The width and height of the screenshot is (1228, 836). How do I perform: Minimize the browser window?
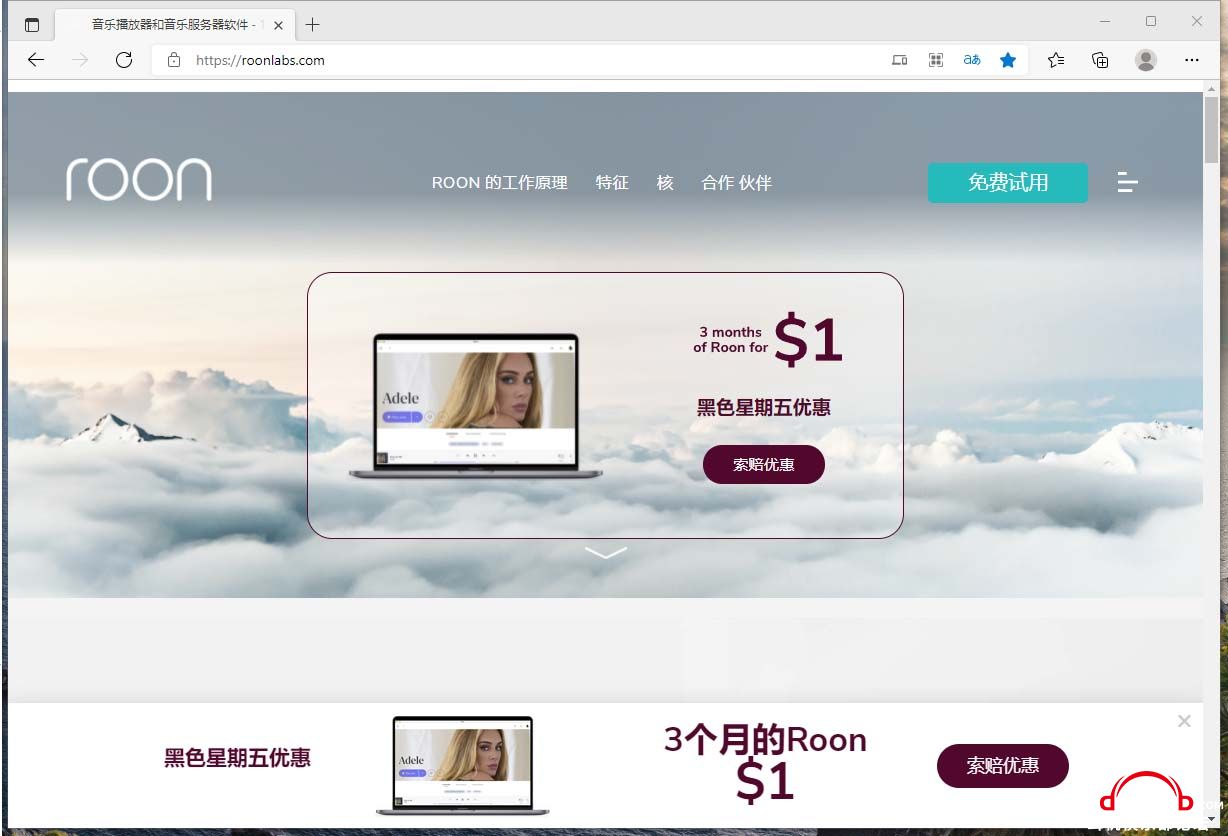click(x=1106, y=21)
